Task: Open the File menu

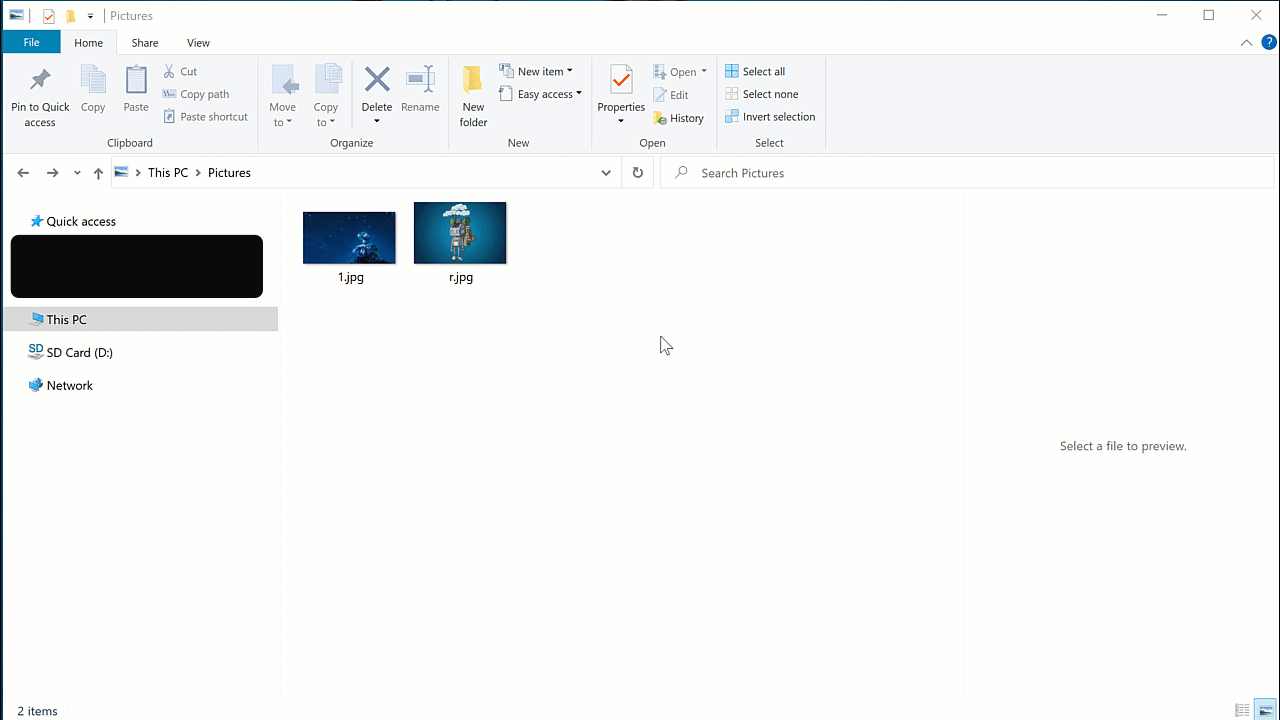Action: coord(31,43)
